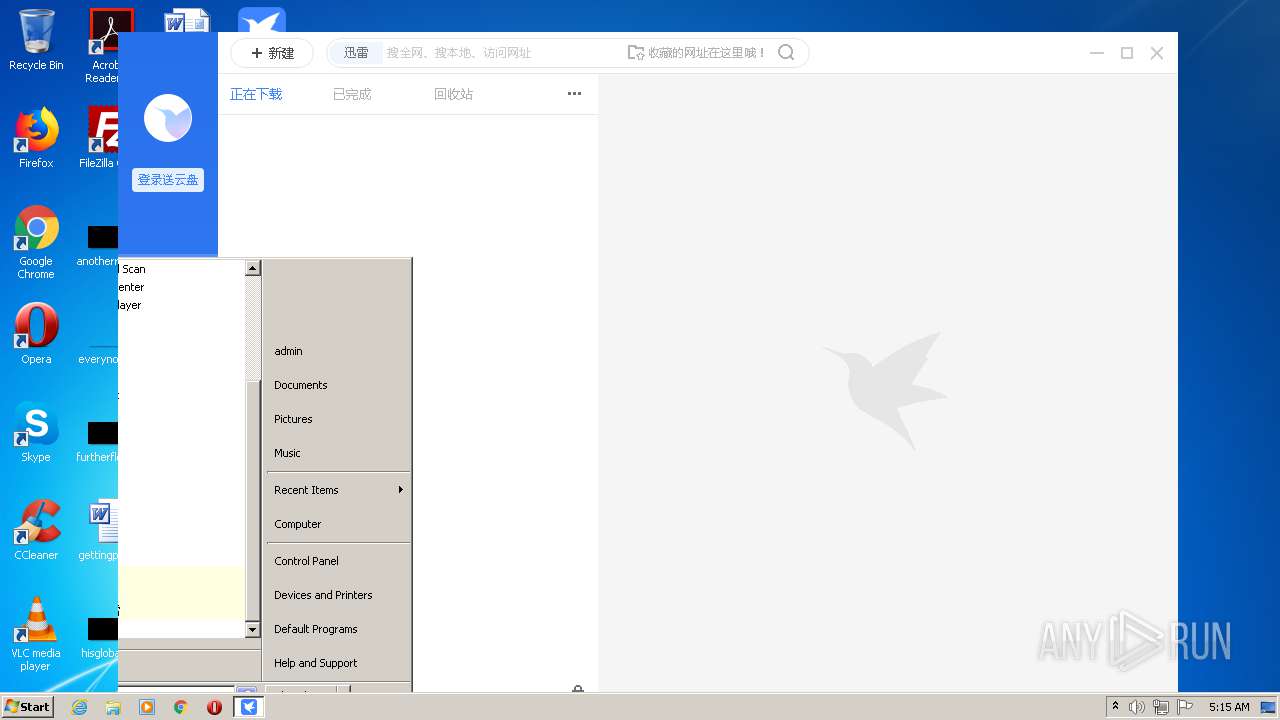Click the taskbar clock 5:15 AM

pyautogui.click(x=1229, y=707)
